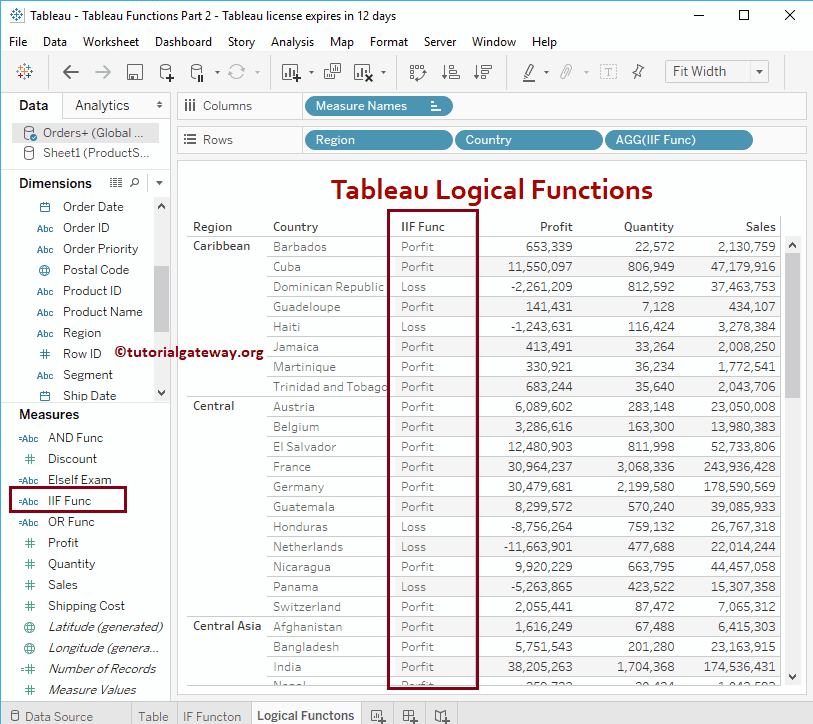
Task: Open the Analysis menu
Action: click(x=292, y=42)
